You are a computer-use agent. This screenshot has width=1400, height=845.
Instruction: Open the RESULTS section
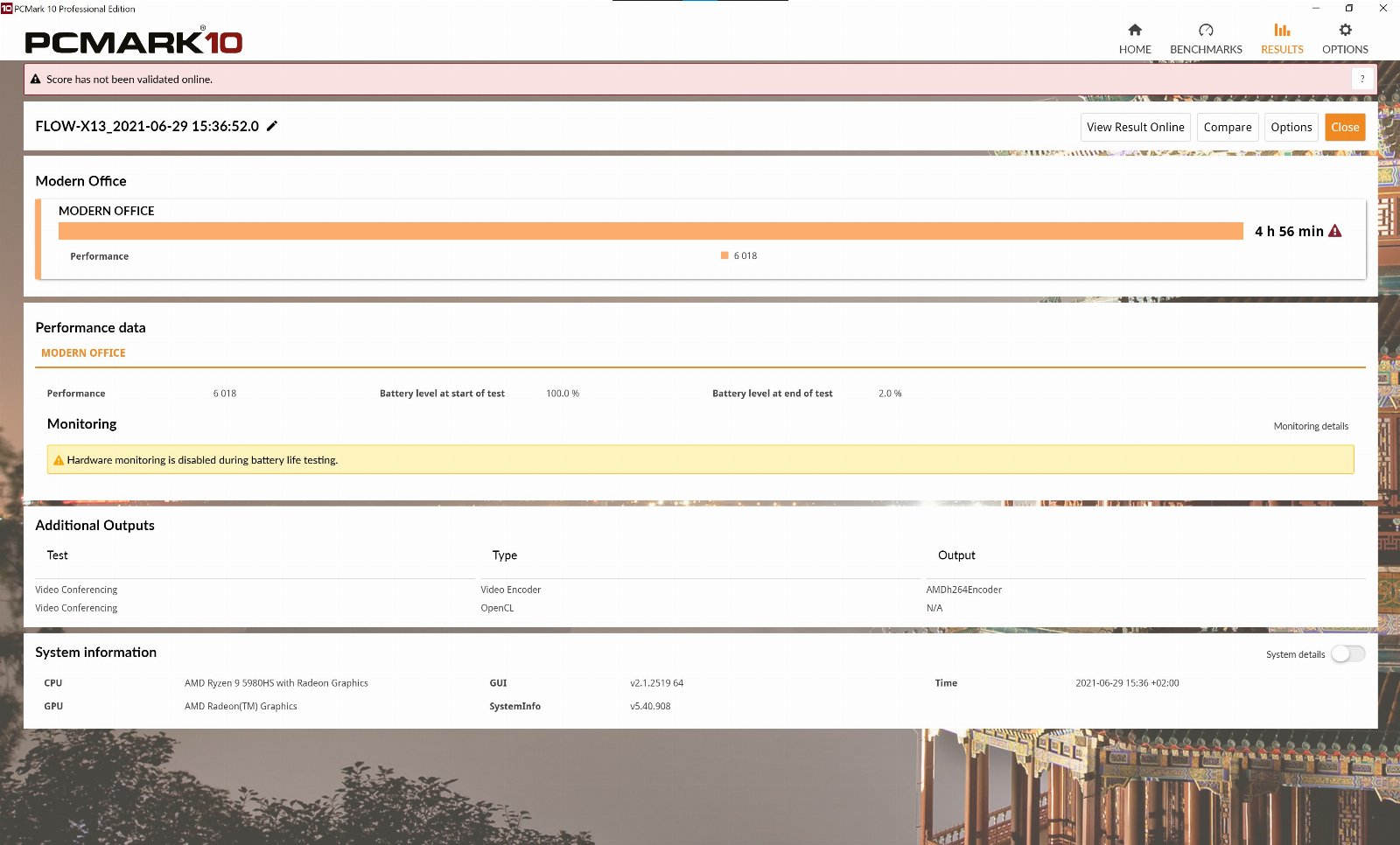pos(1282,39)
